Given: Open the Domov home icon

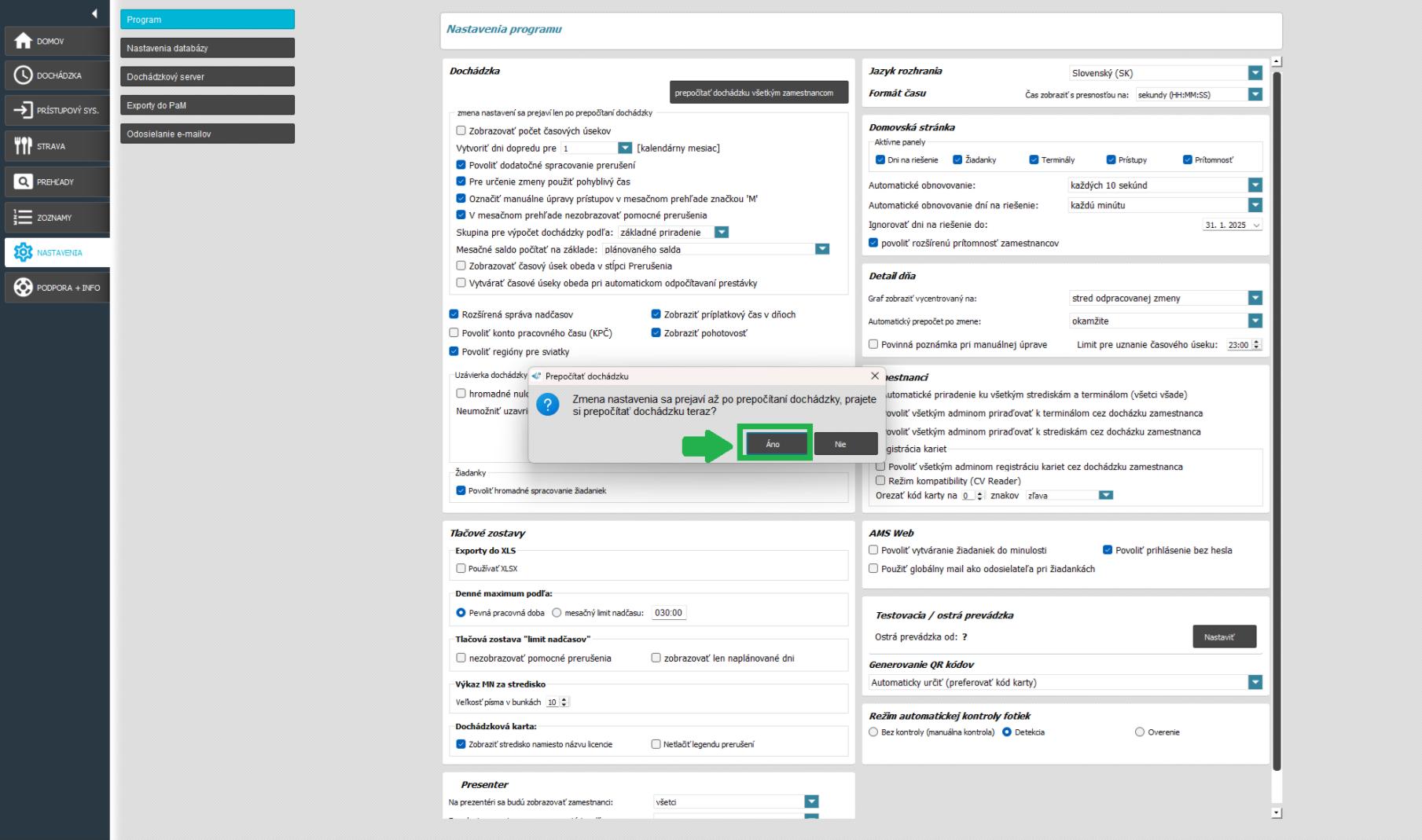Looking at the screenshot, I should click(x=24, y=41).
